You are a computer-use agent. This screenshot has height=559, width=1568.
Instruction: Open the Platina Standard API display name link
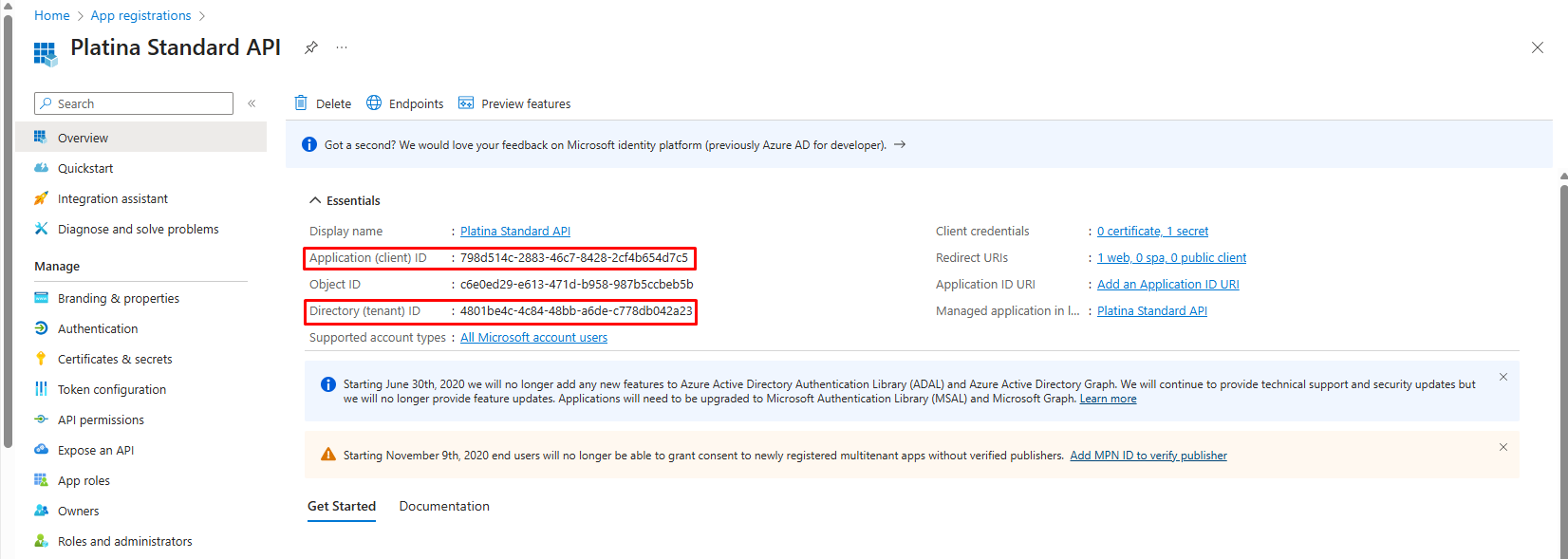point(515,231)
